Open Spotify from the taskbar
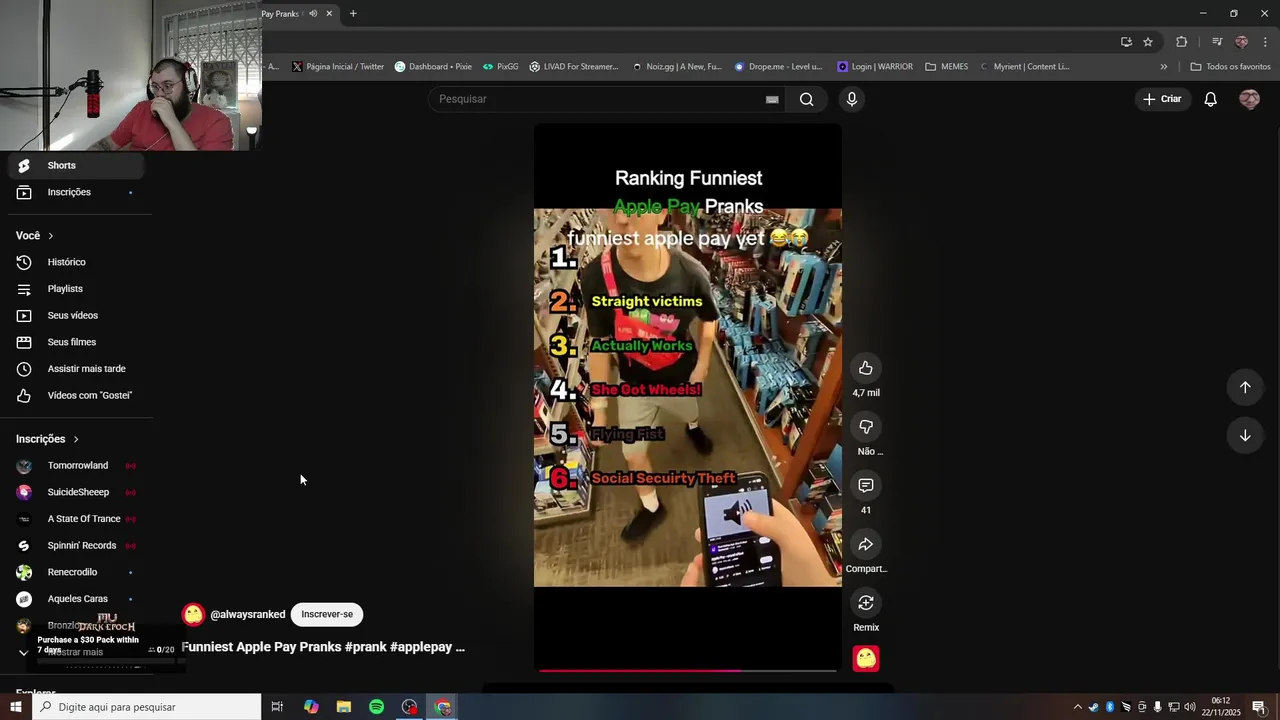Screen dimensions: 1280x720 coord(376,707)
